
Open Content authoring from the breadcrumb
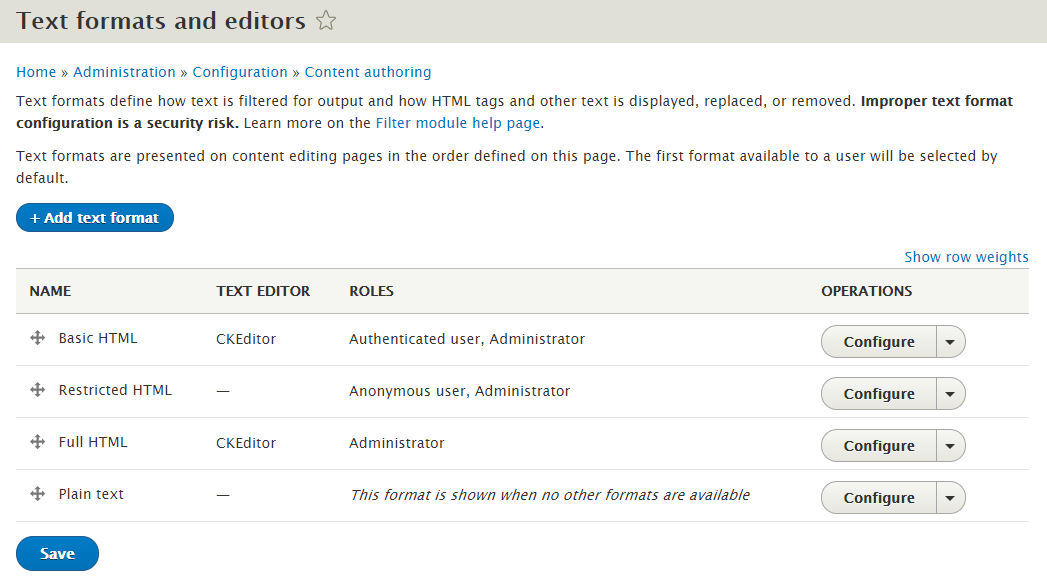[x=368, y=71]
